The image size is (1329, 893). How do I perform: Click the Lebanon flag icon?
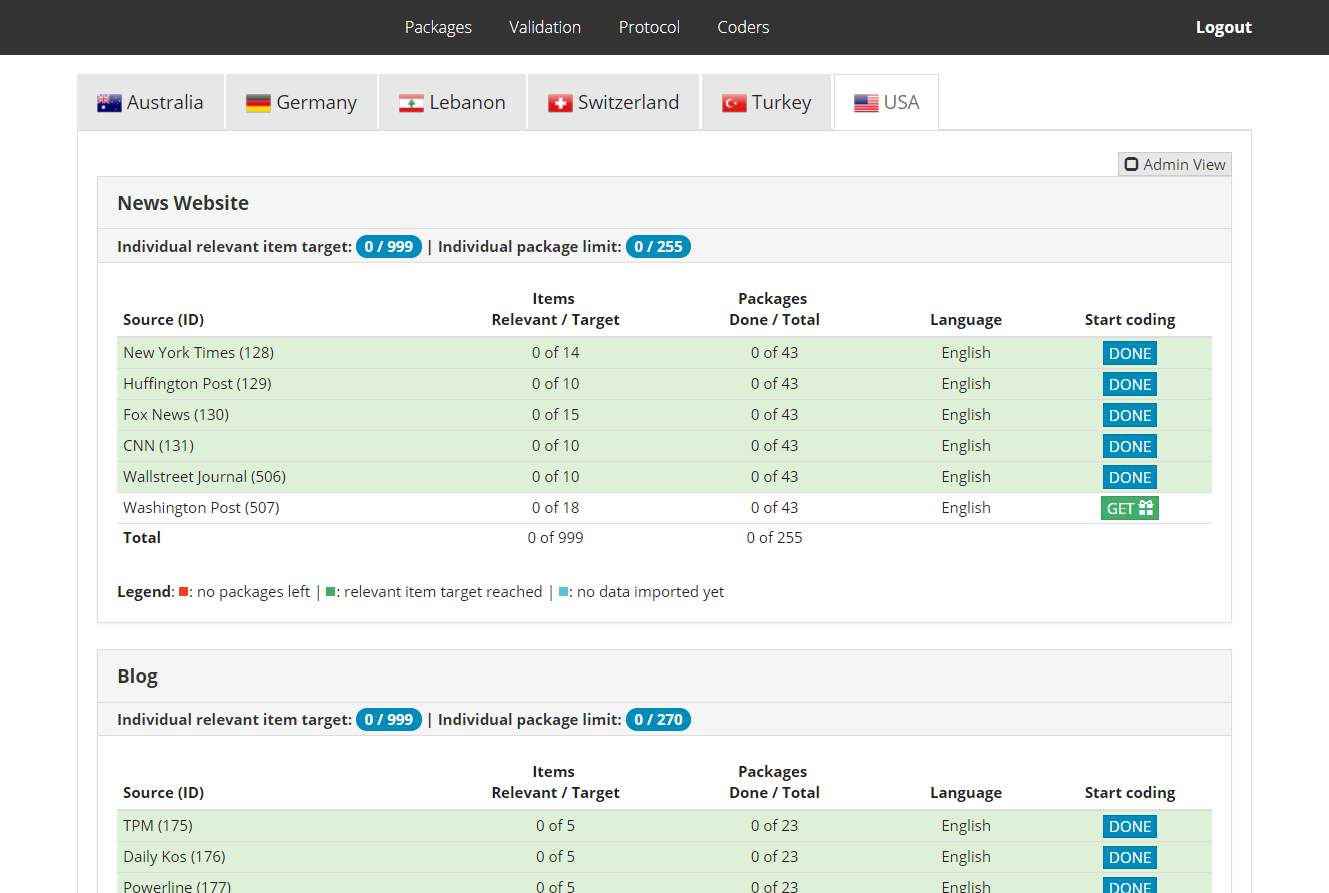pos(411,103)
